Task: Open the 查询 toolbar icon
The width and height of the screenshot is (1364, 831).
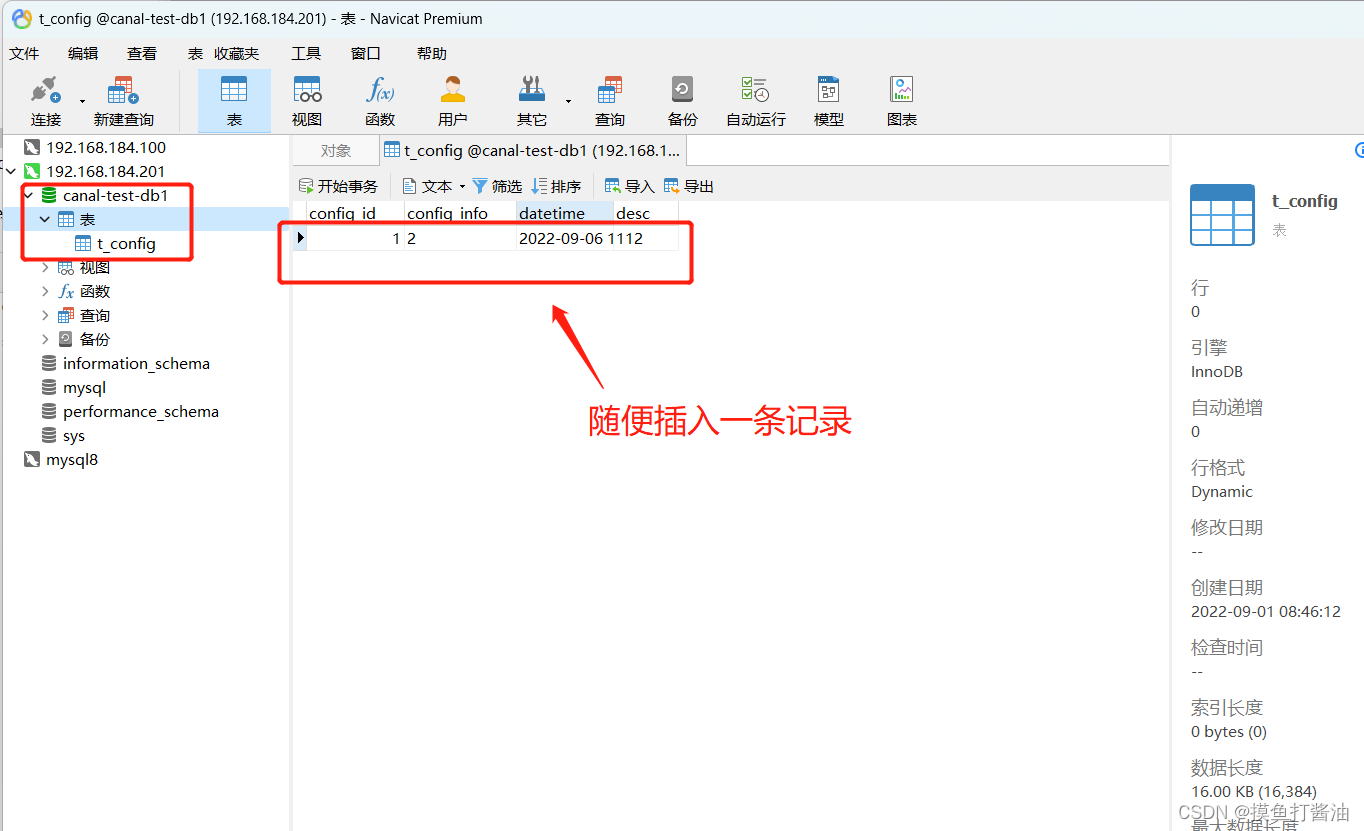Action: click(x=610, y=100)
